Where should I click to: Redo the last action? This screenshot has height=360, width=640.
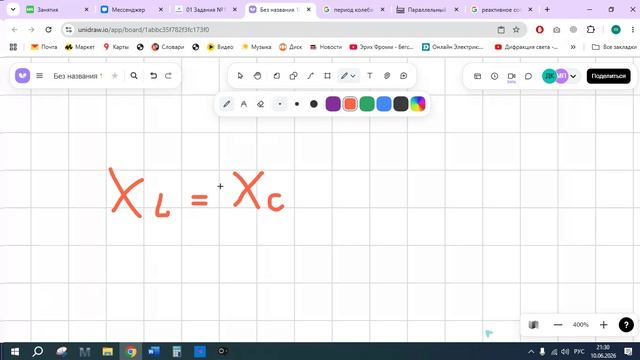pos(168,76)
